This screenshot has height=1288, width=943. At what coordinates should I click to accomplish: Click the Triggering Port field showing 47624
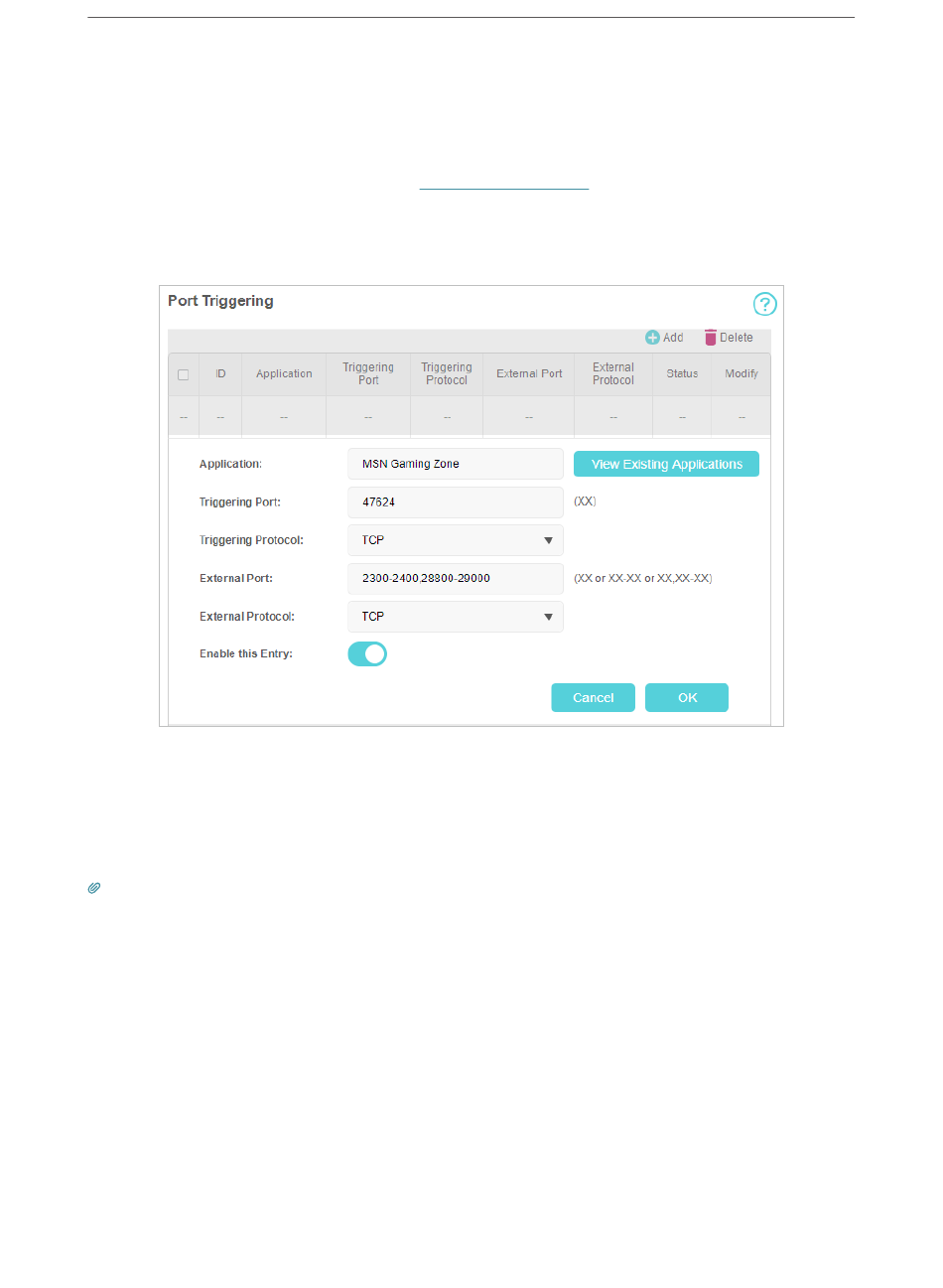(456, 502)
